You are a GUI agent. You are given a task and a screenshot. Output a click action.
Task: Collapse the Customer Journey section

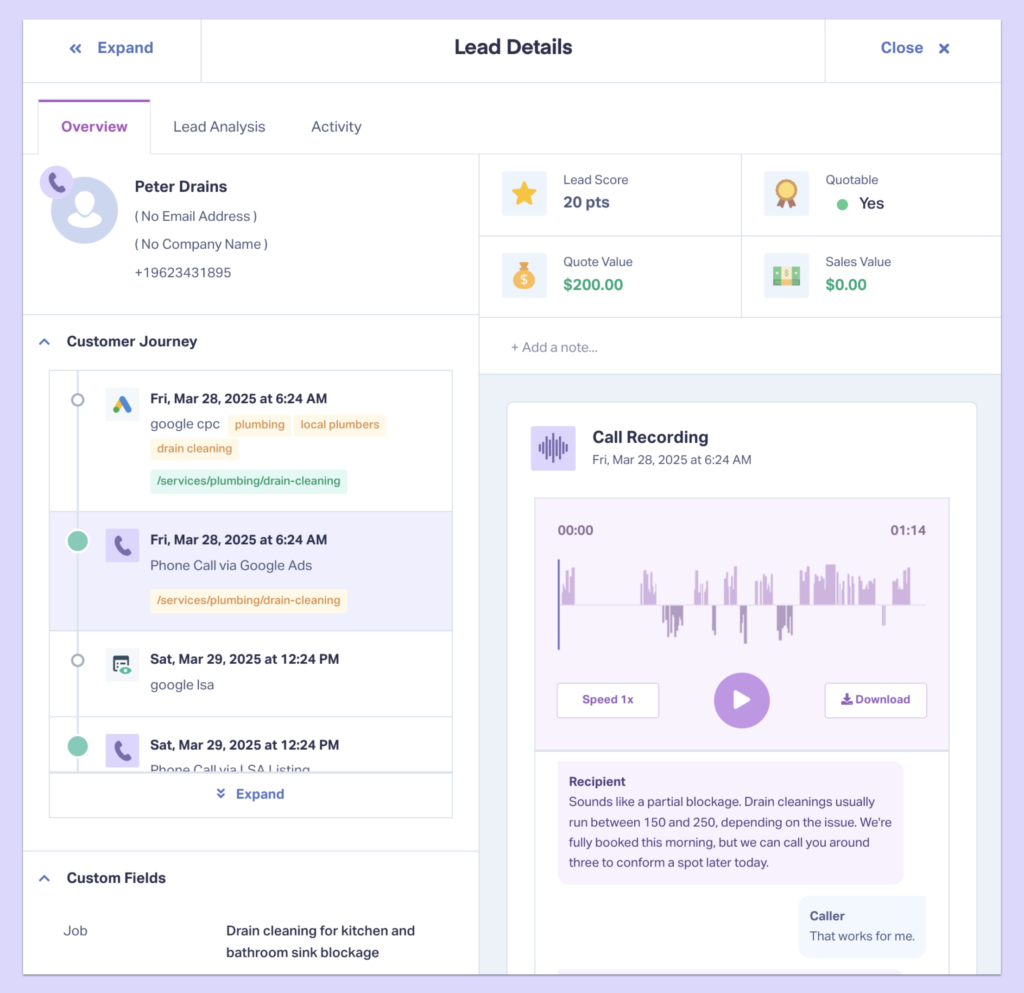click(x=44, y=341)
